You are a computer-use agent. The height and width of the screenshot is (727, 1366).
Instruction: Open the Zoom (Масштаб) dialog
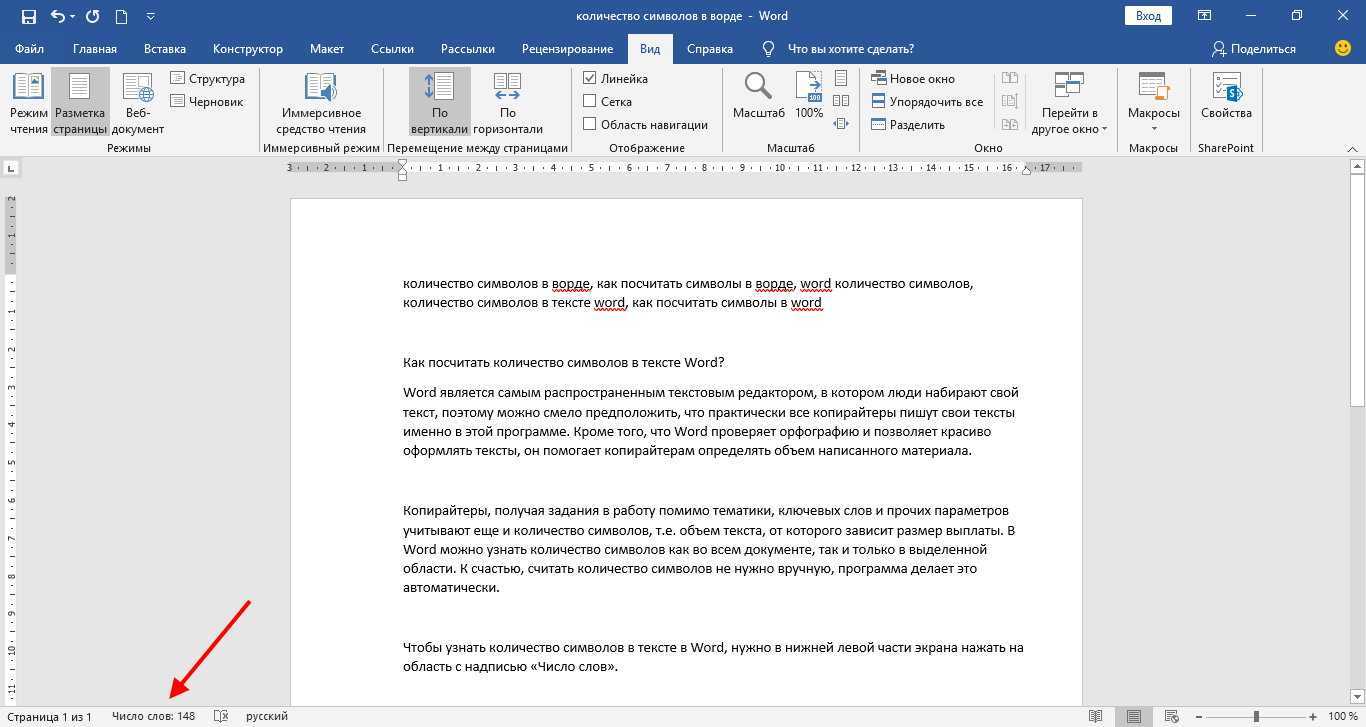pyautogui.click(x=759, y=96)
